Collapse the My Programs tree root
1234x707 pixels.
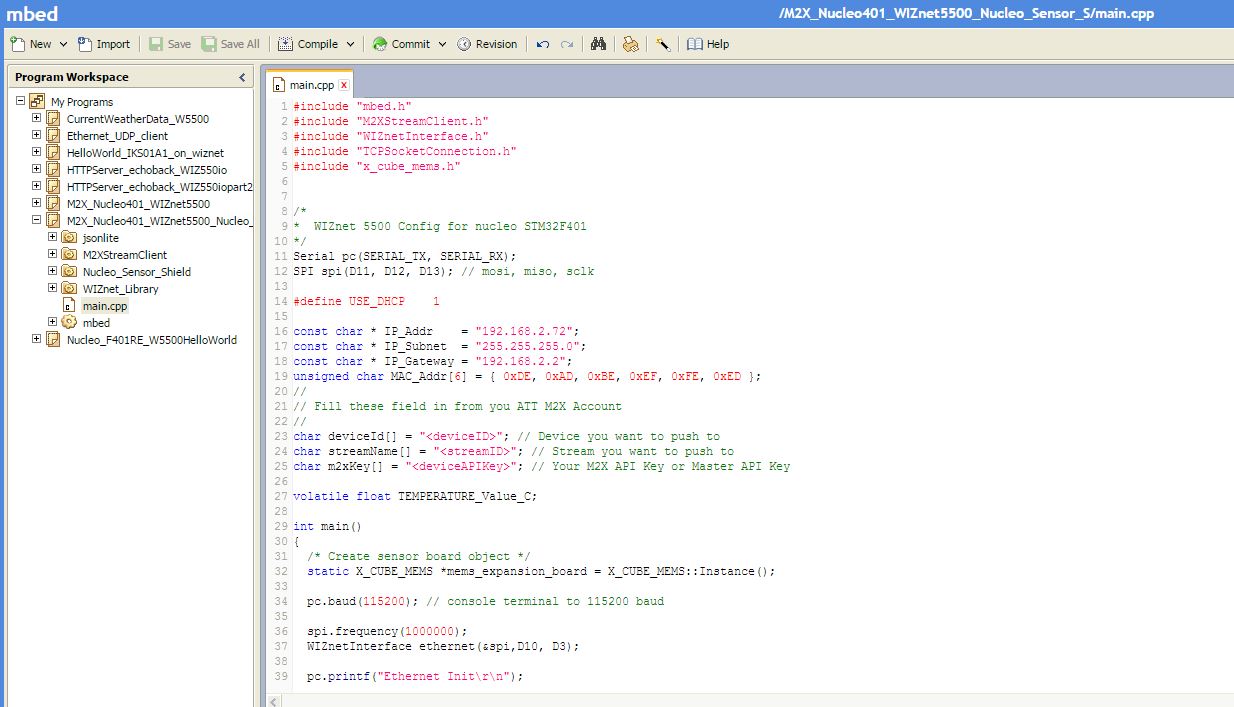21,101
